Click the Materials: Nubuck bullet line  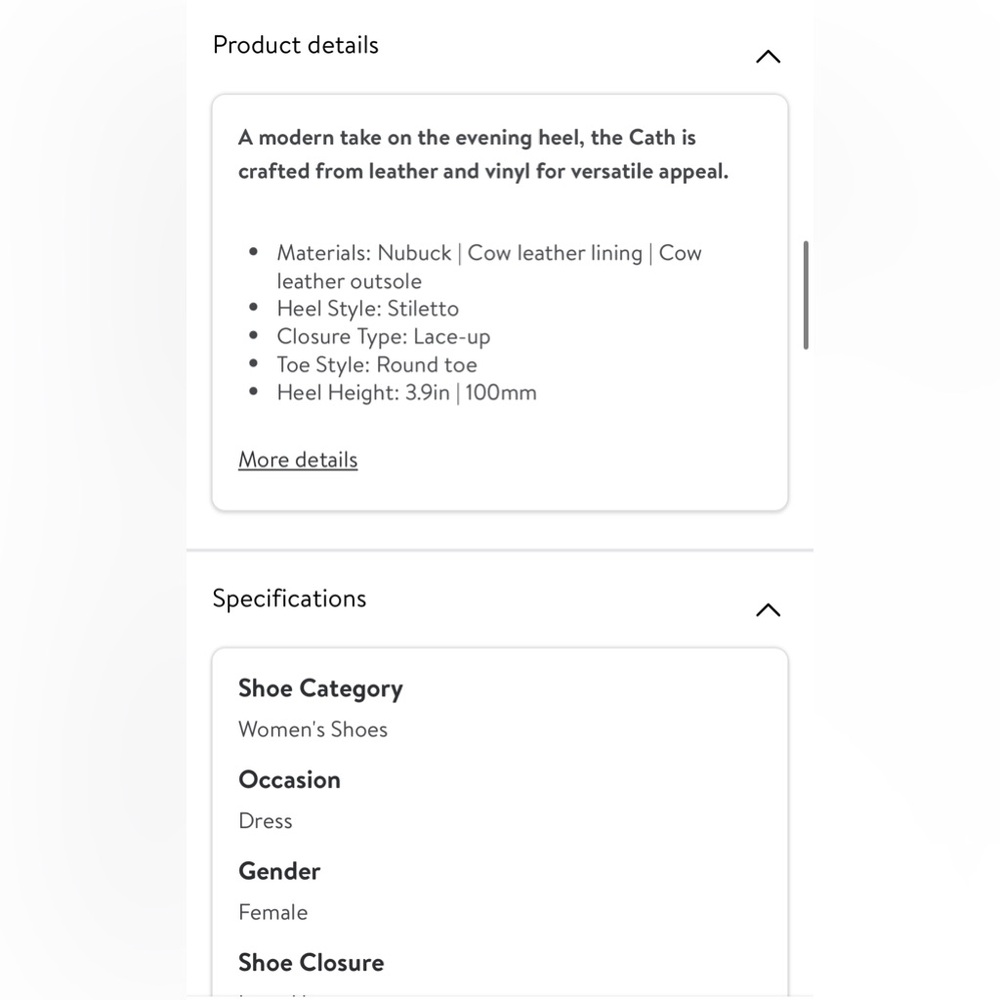[x=489, y=253]
